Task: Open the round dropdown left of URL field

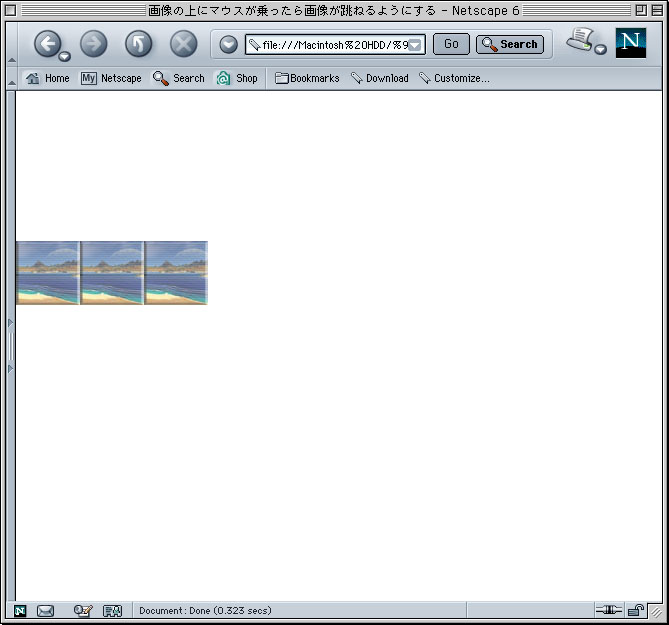Action: point(228,44)
